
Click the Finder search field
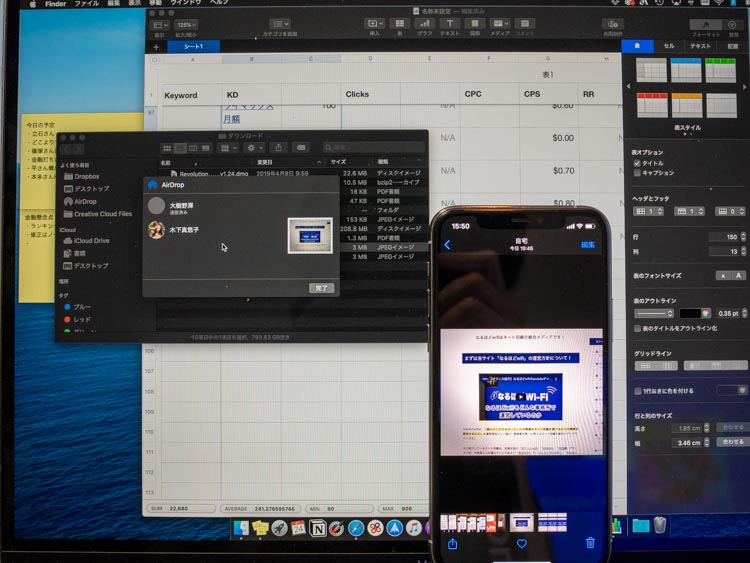374,147
